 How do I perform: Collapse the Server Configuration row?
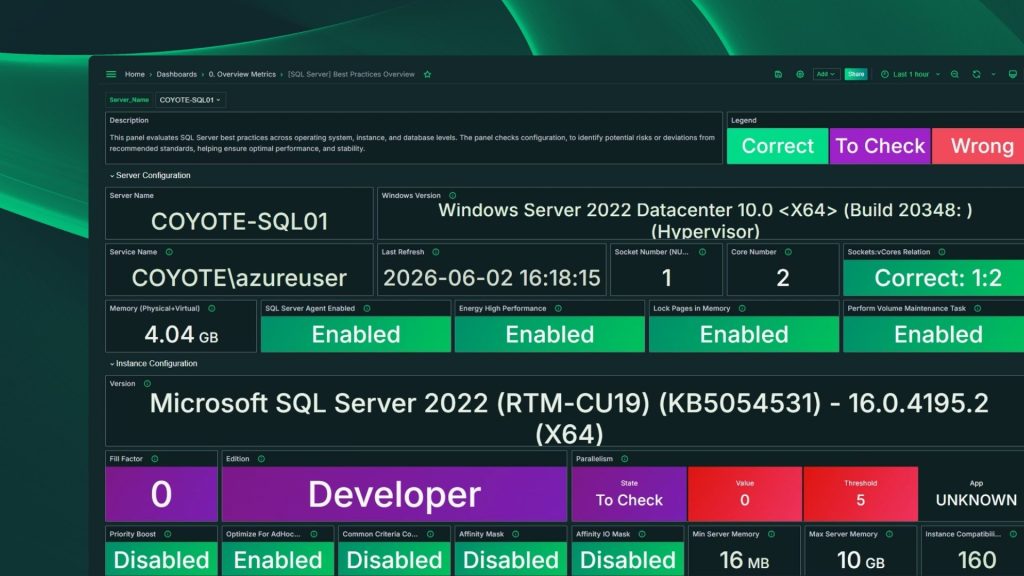click(x=150, y=176)
